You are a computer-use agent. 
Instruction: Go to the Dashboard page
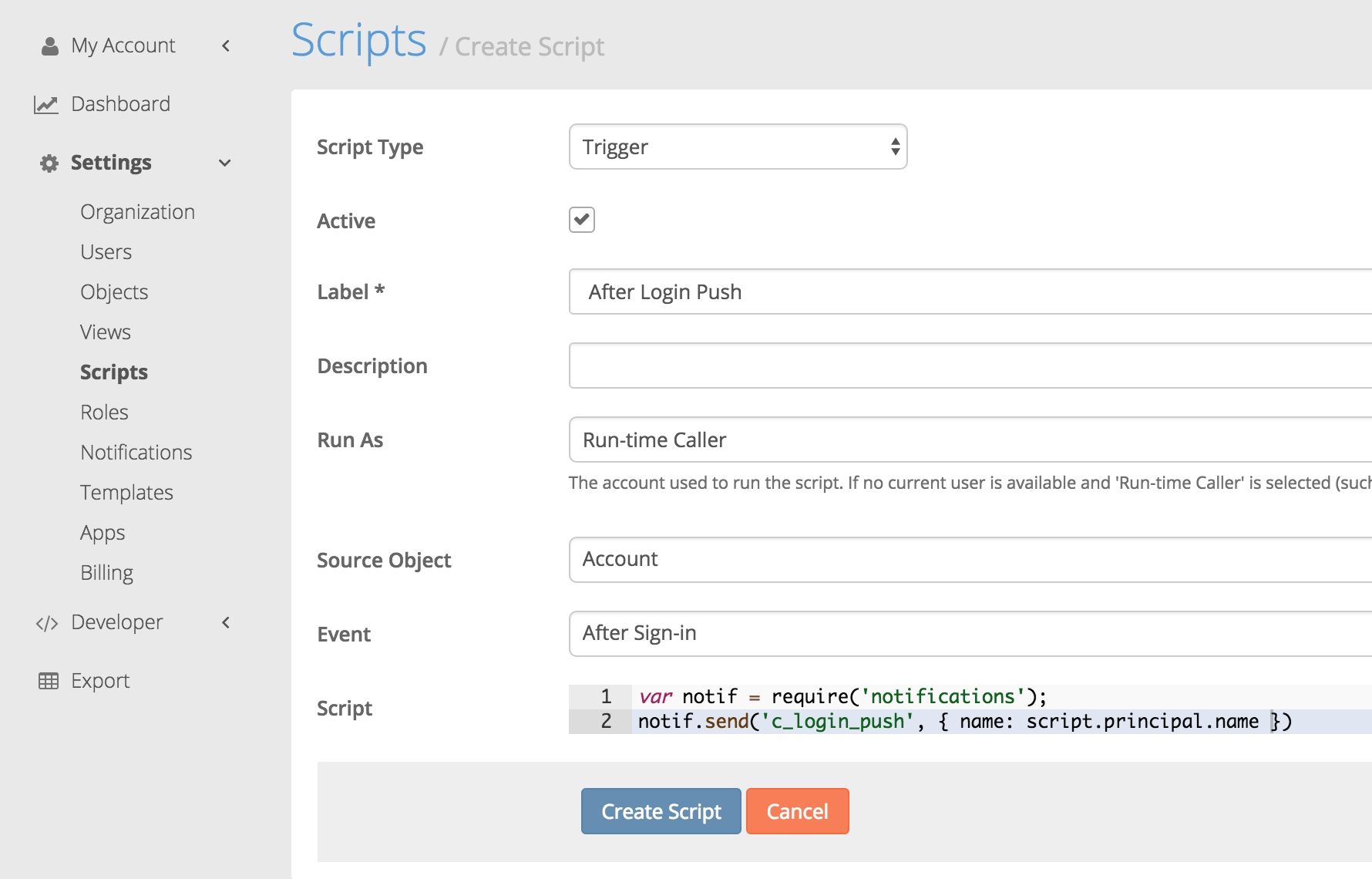[x=120, y=103]
